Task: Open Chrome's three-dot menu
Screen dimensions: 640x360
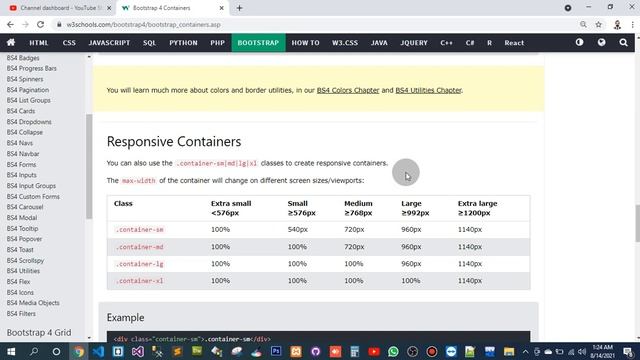Action: tap(632, 24)
